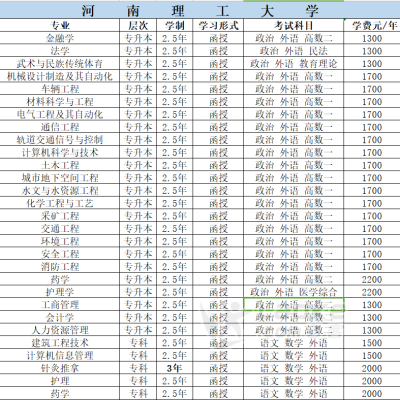Image resolution: width=400 pixels, height=400 pixels.
Task: Select the 建筑工程技术 cell
Action: [60, 343]
